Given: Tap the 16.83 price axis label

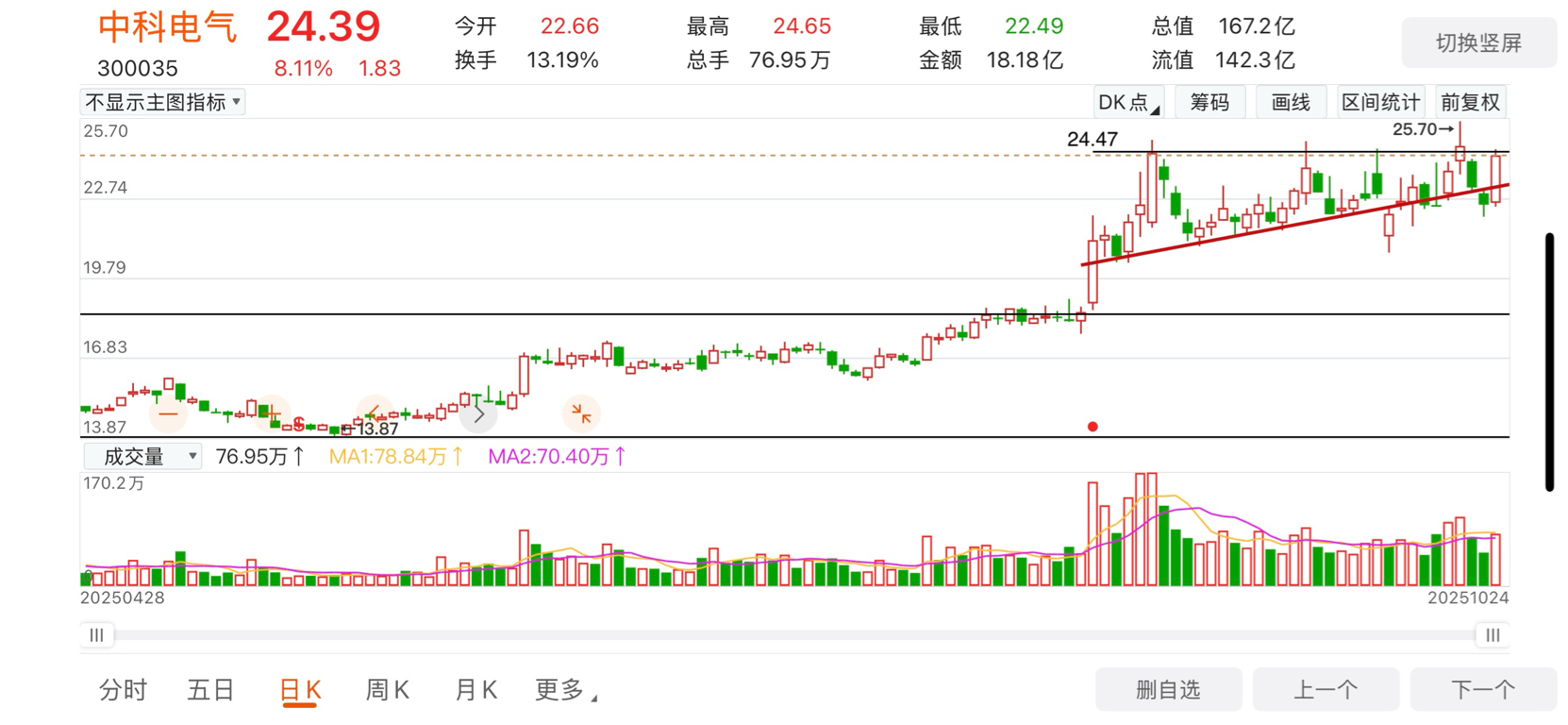Looking at the screenshot, I should (x=105, y=347).
